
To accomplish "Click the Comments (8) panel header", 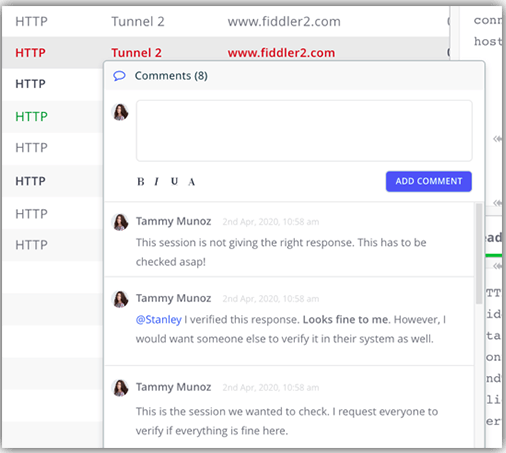I will 294,76.
